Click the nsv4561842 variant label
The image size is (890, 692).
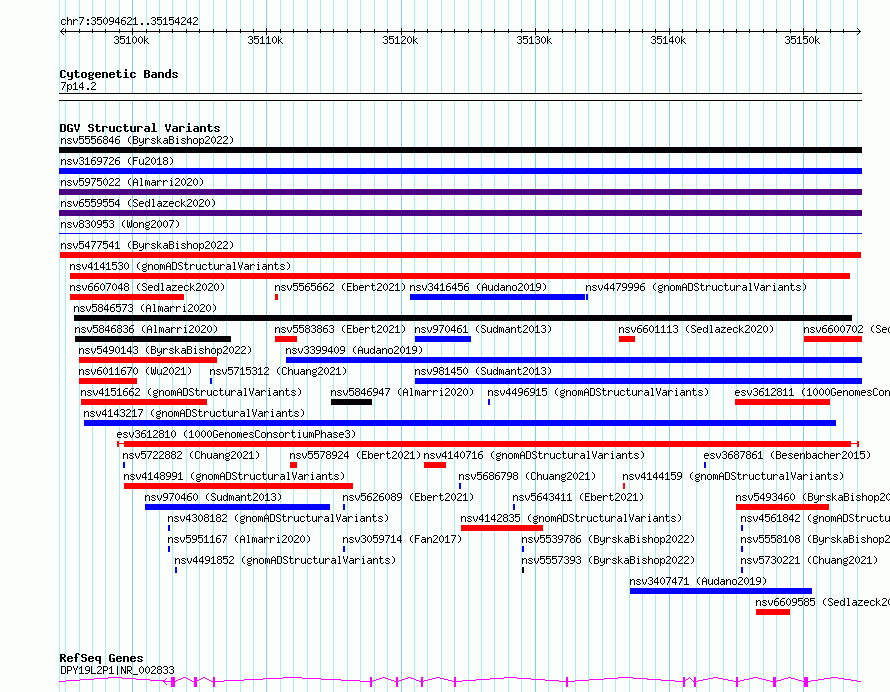pyautogui.click(x=815, y=518)
